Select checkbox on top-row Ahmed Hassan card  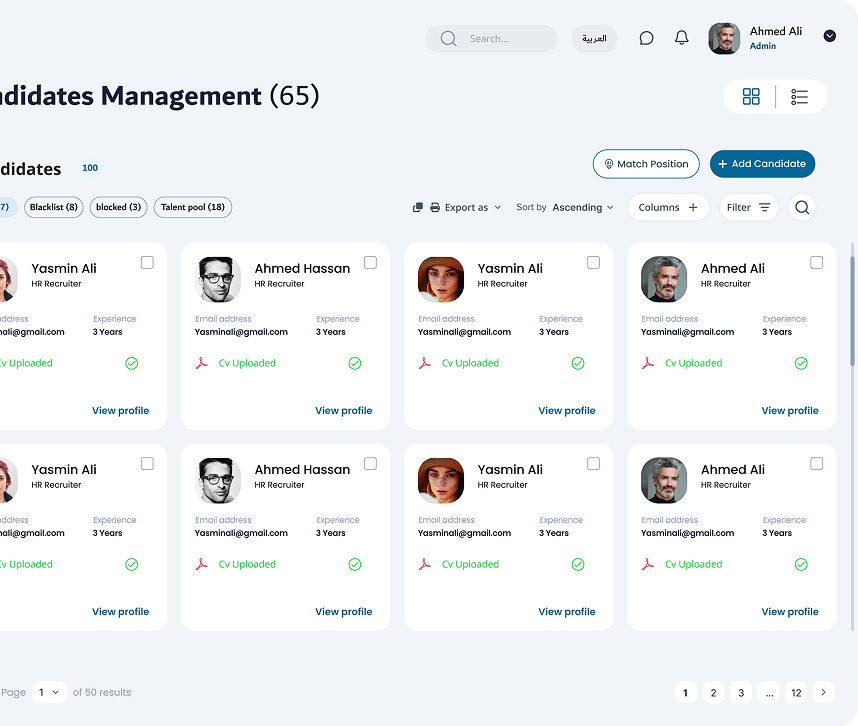370,263
